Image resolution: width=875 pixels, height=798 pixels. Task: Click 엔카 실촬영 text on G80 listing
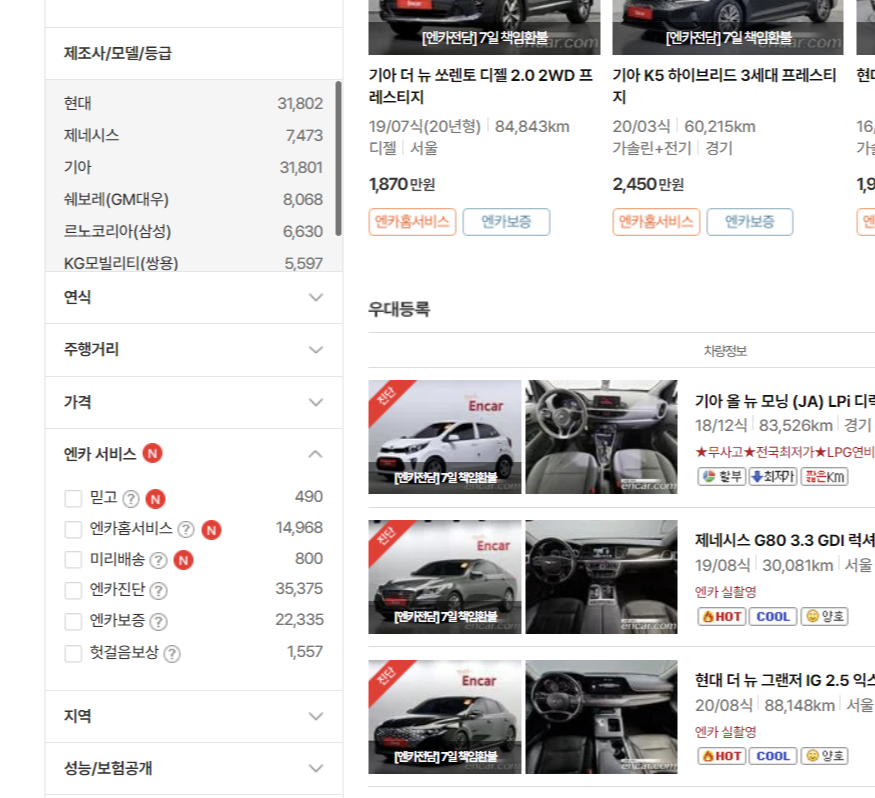tap(725, 592)
